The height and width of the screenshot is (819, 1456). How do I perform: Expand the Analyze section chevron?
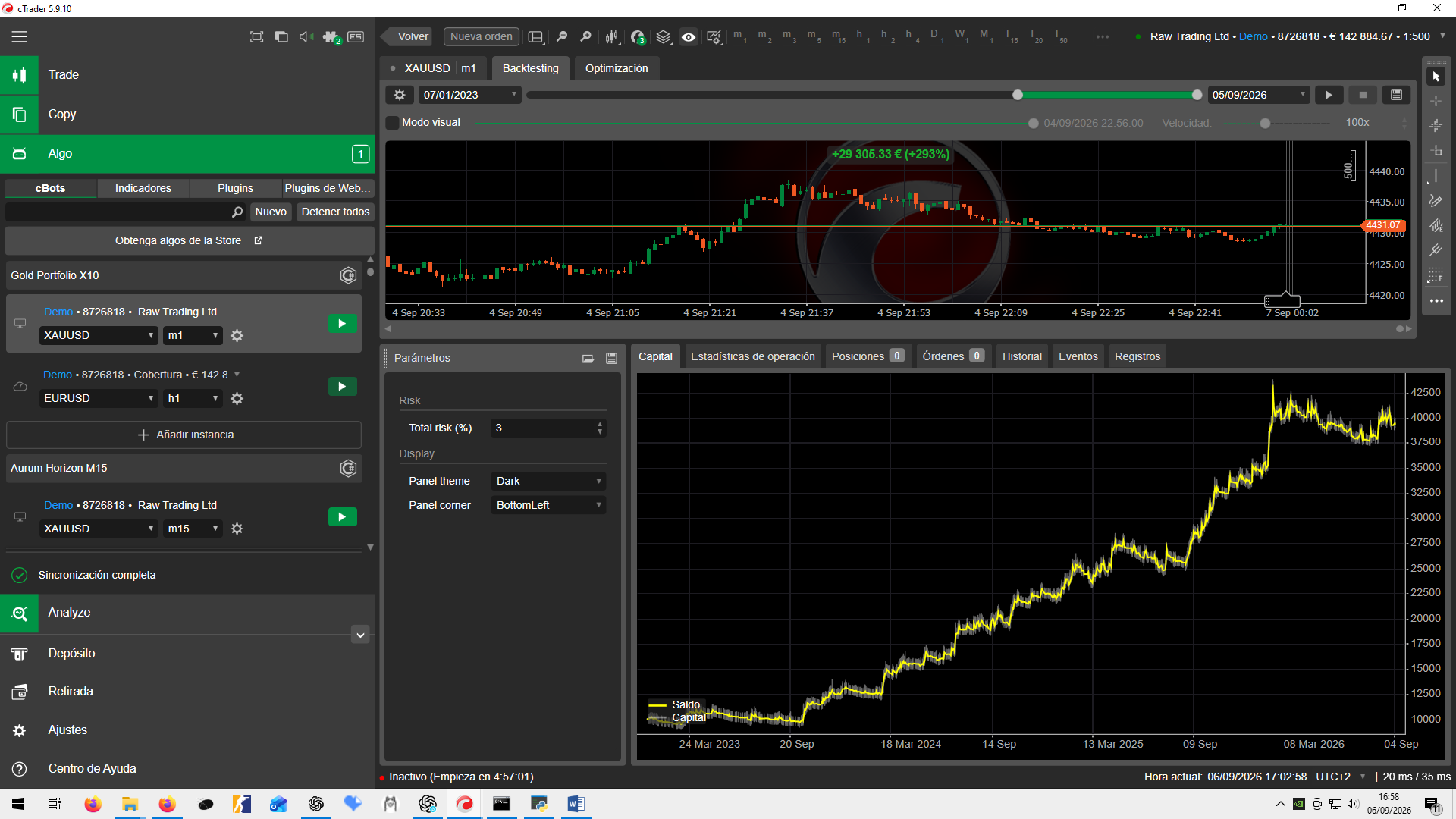(x=360, y=635)
